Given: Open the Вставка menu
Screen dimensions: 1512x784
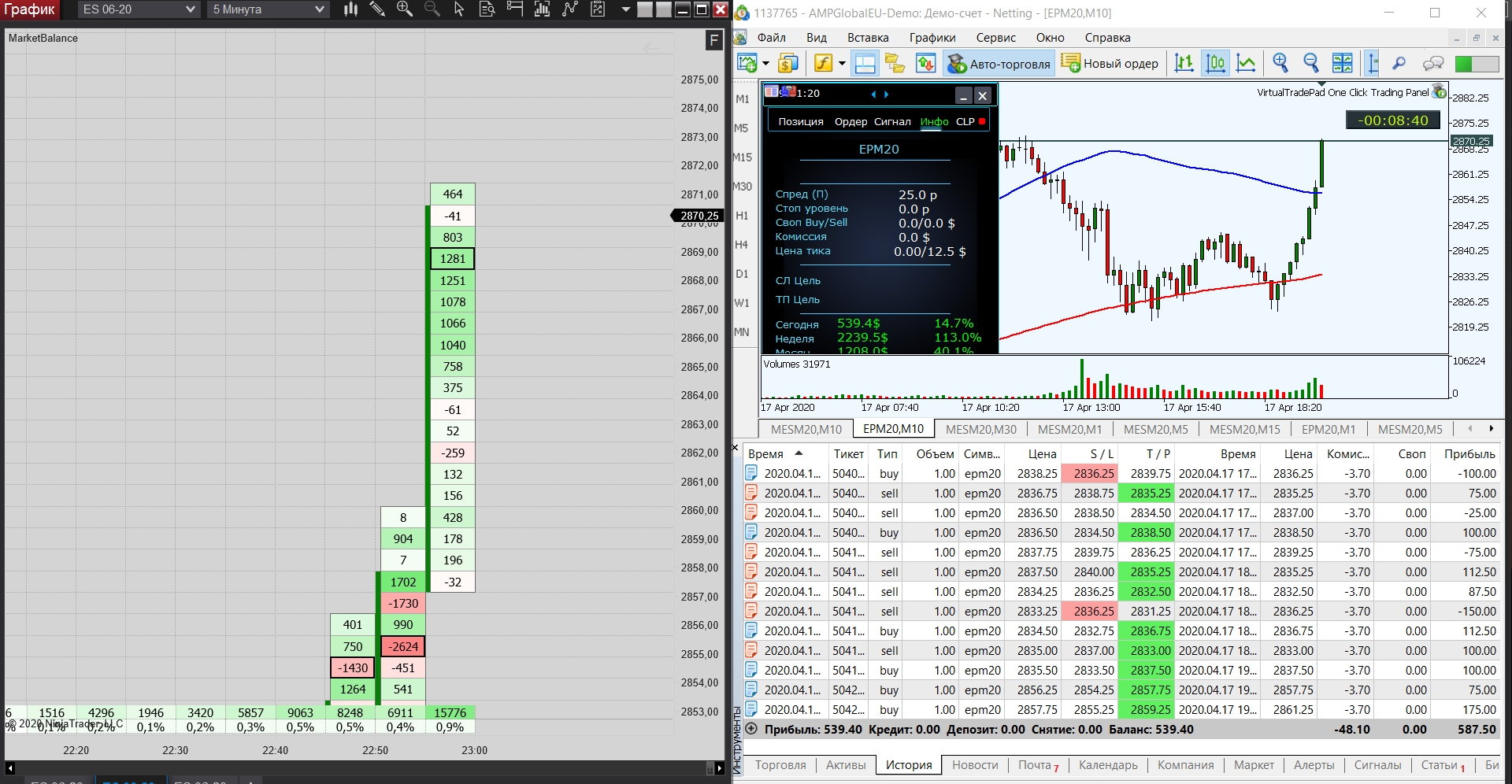Looking at the screenshot, I should (x=868, y=38).
